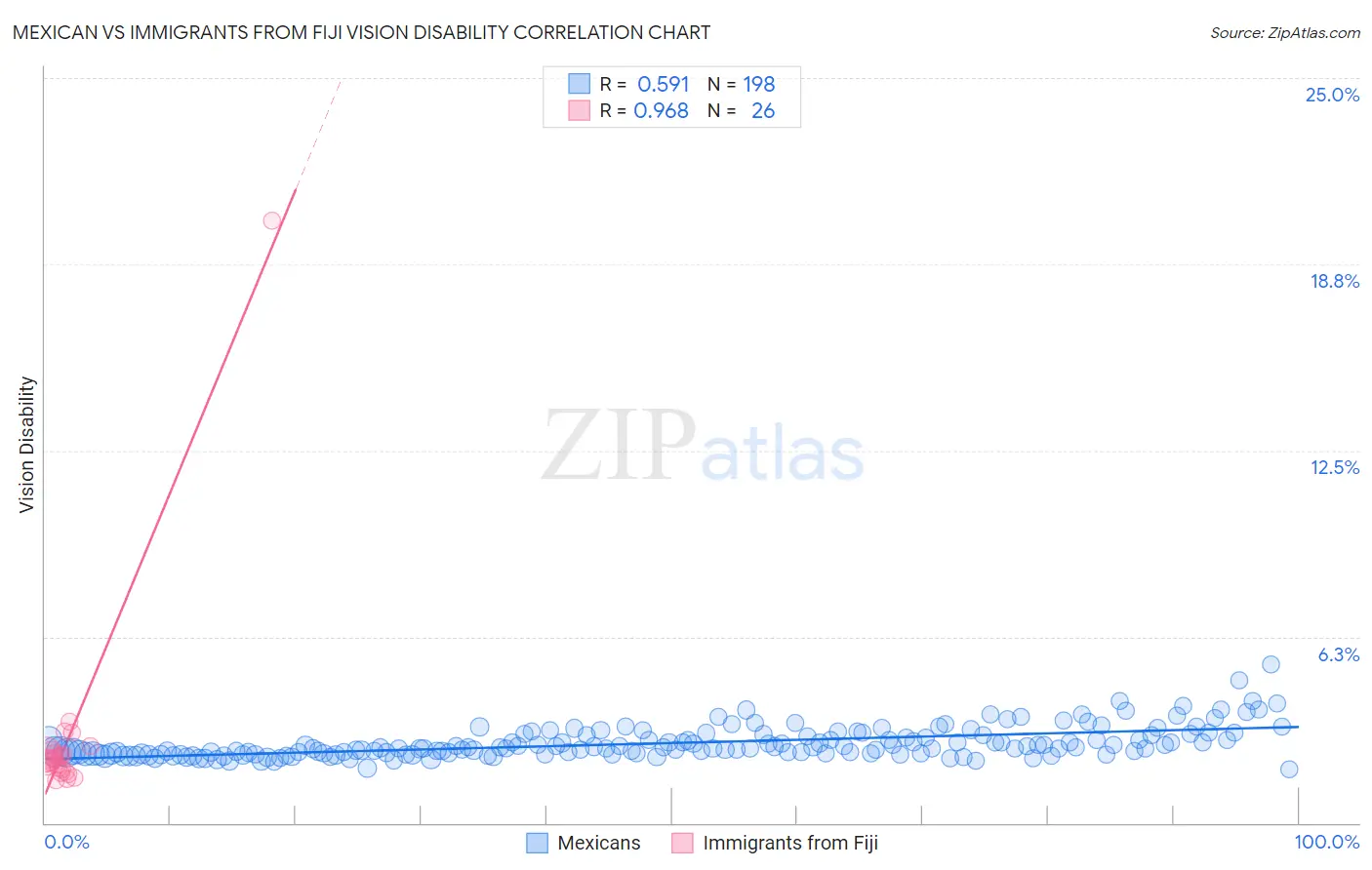The width and height of the screenshot is (1372, 870).
Task: Click the 12.5% y-axis label
Action: coord(1334,467)
